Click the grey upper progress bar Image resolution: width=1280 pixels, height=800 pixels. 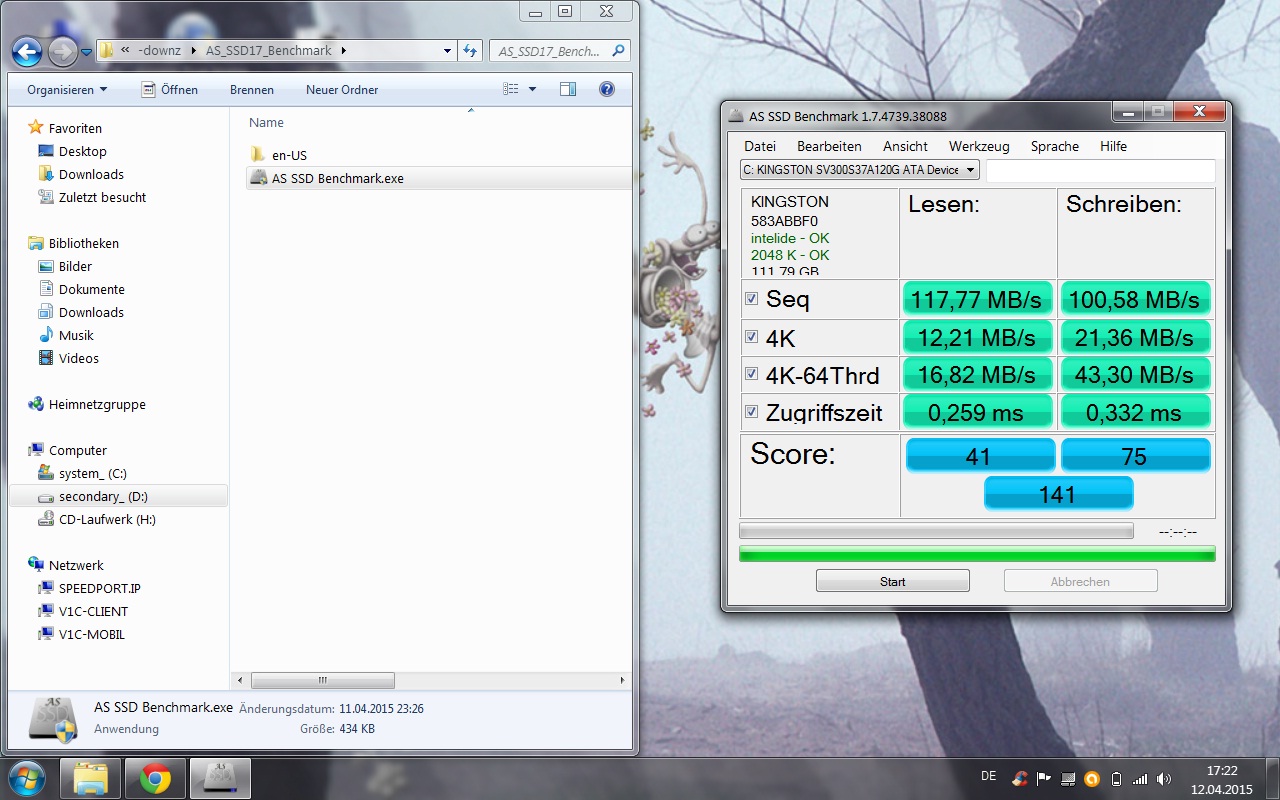936,531
